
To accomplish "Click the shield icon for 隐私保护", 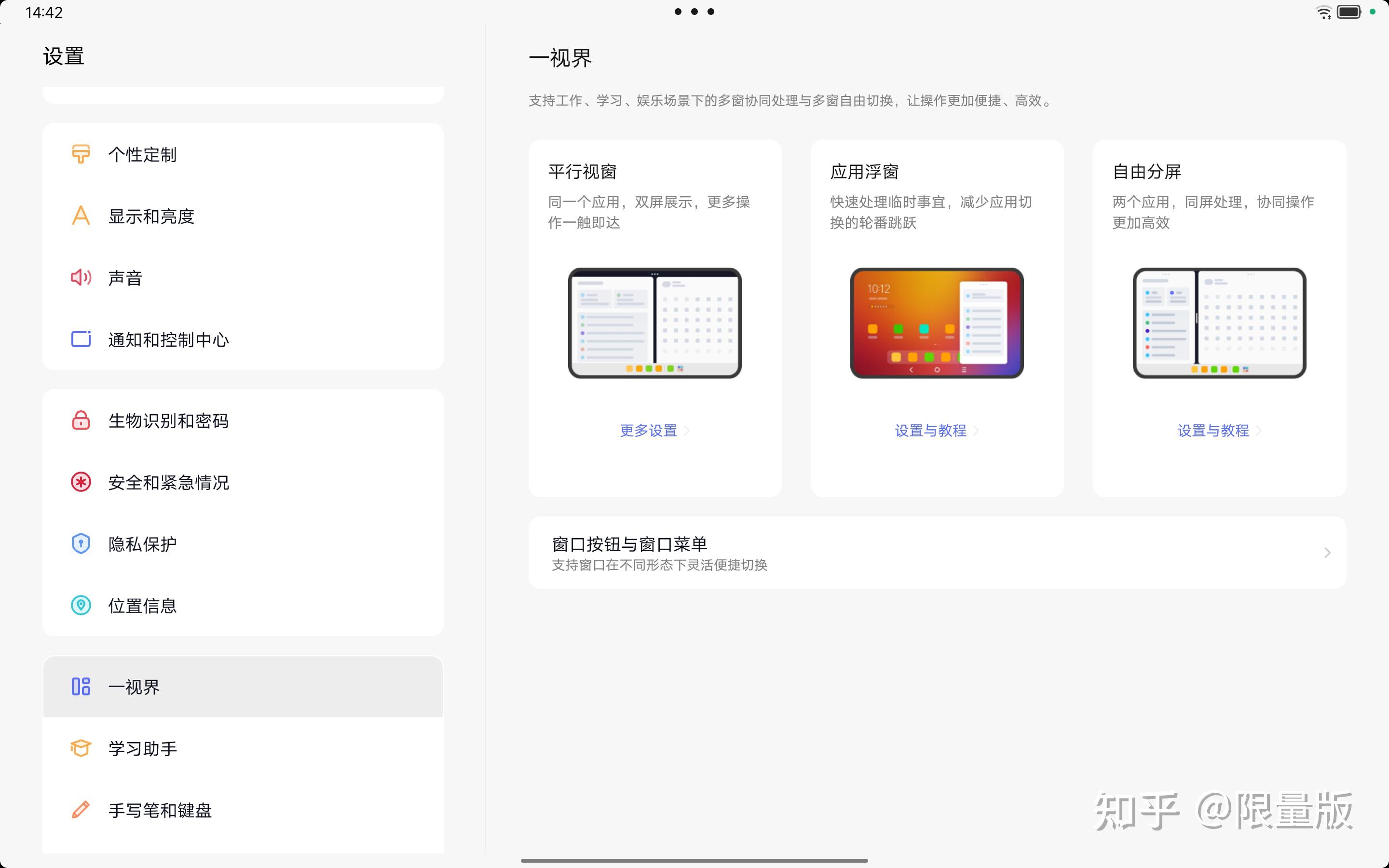I will pos(81,543).
